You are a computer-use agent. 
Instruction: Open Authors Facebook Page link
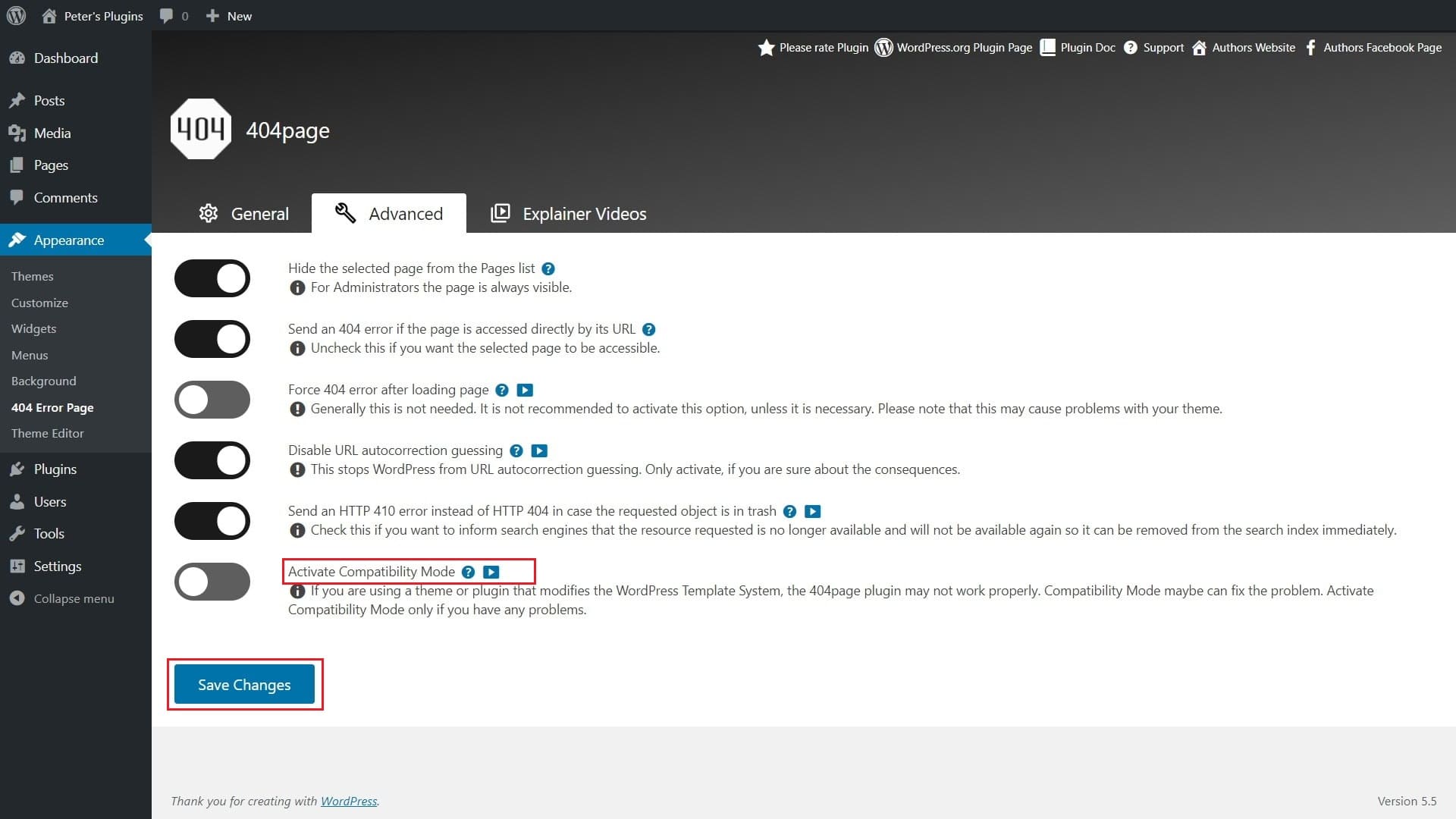pos(1373,48)
